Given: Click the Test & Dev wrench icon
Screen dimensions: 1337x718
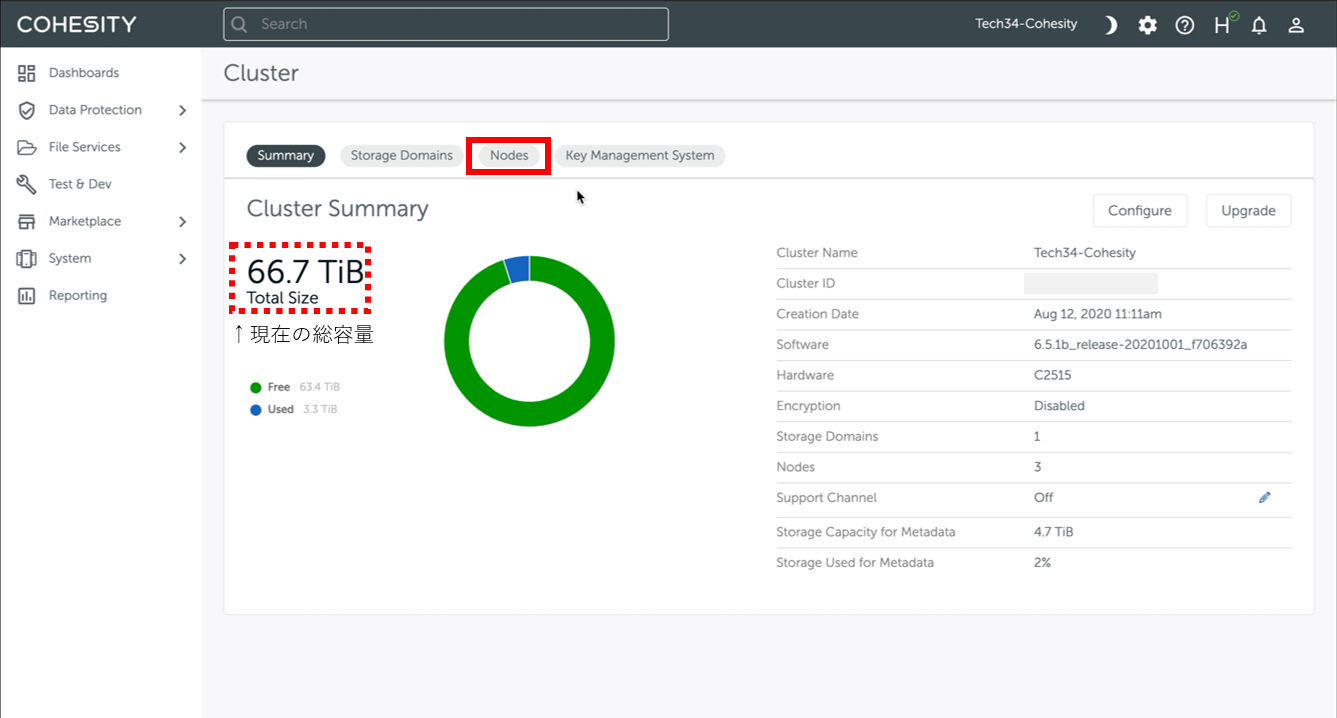Looking at the screenshot, I should pos(27,184).
